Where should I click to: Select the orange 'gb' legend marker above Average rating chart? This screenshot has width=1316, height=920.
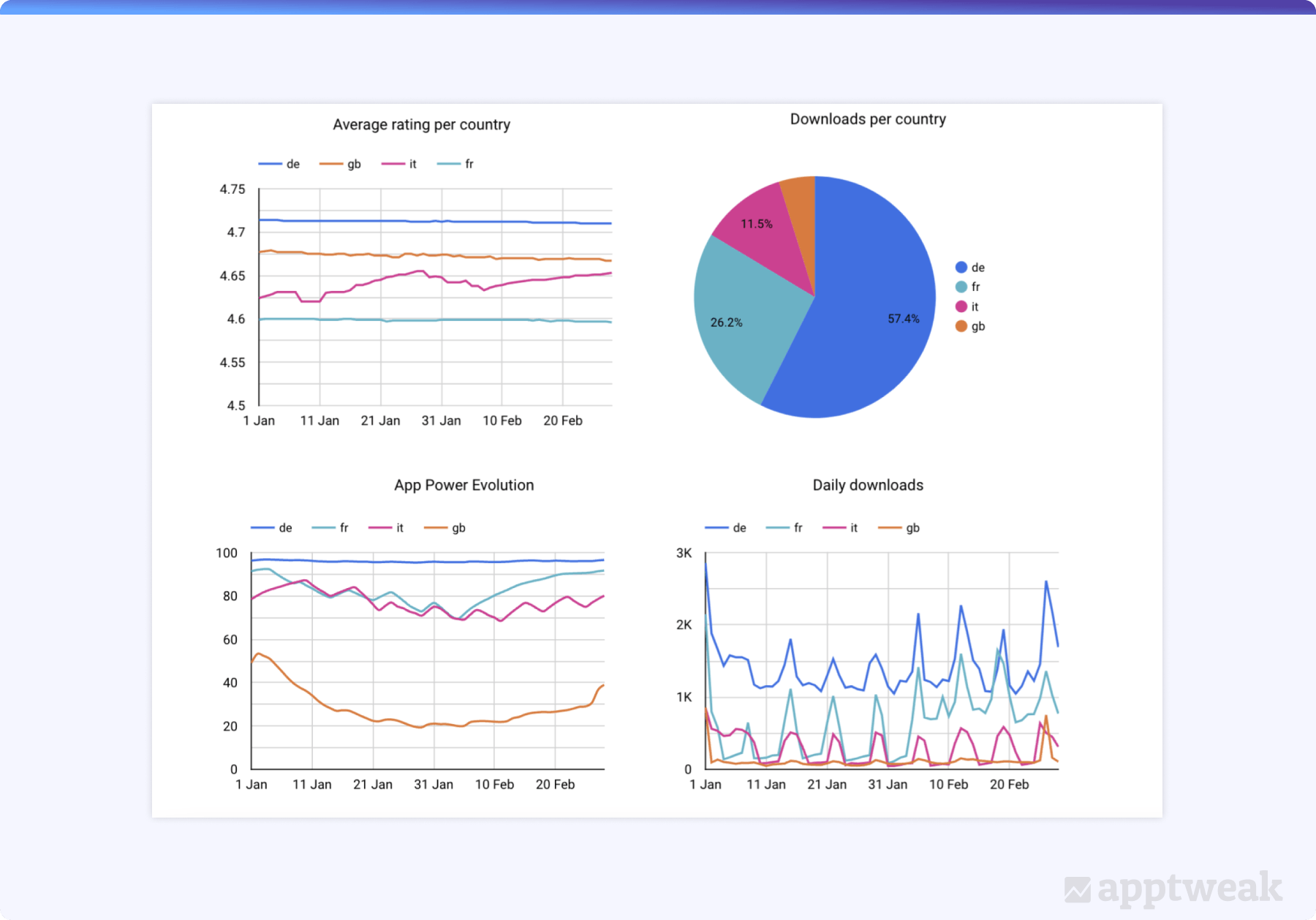tap(330, 164)
